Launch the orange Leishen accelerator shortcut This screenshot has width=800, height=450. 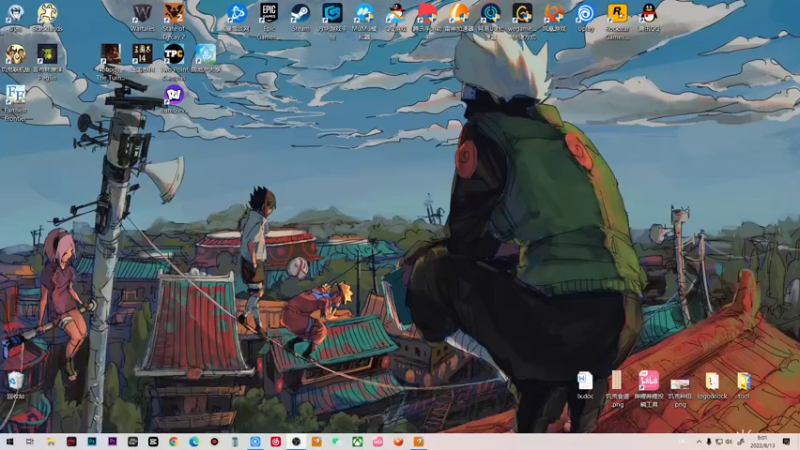pyautogui.click(x=458, y=17)
